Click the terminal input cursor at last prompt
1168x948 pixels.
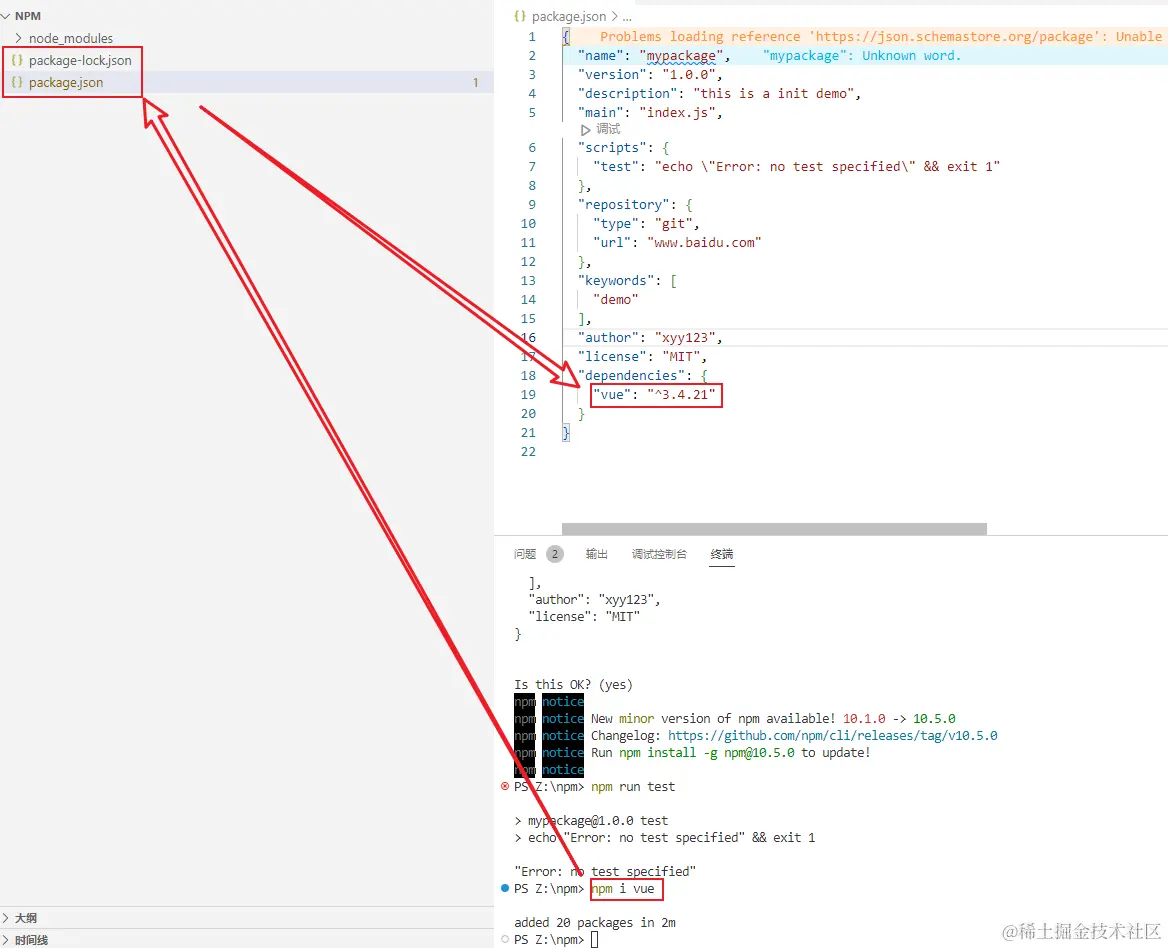click(x=594, y=940)
